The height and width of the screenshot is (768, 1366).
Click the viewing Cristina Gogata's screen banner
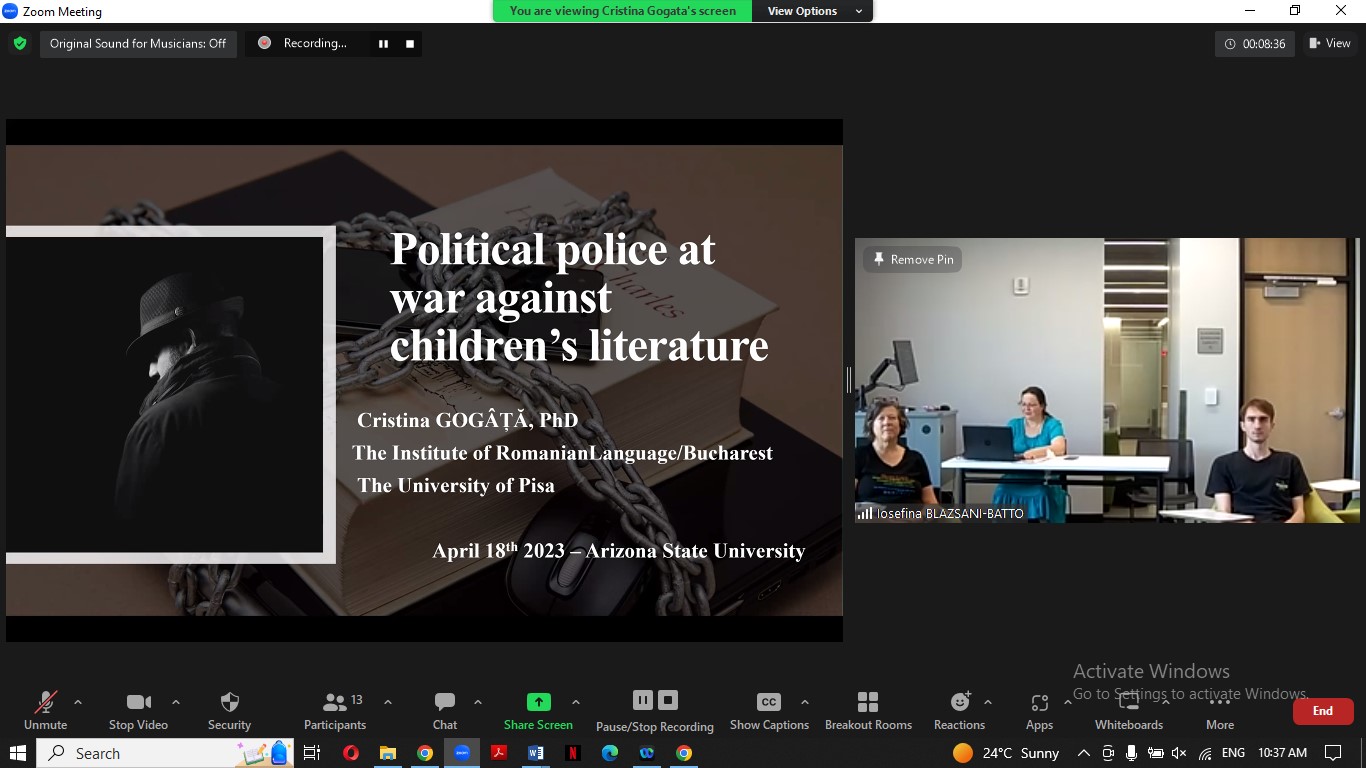tap(623, 11)
